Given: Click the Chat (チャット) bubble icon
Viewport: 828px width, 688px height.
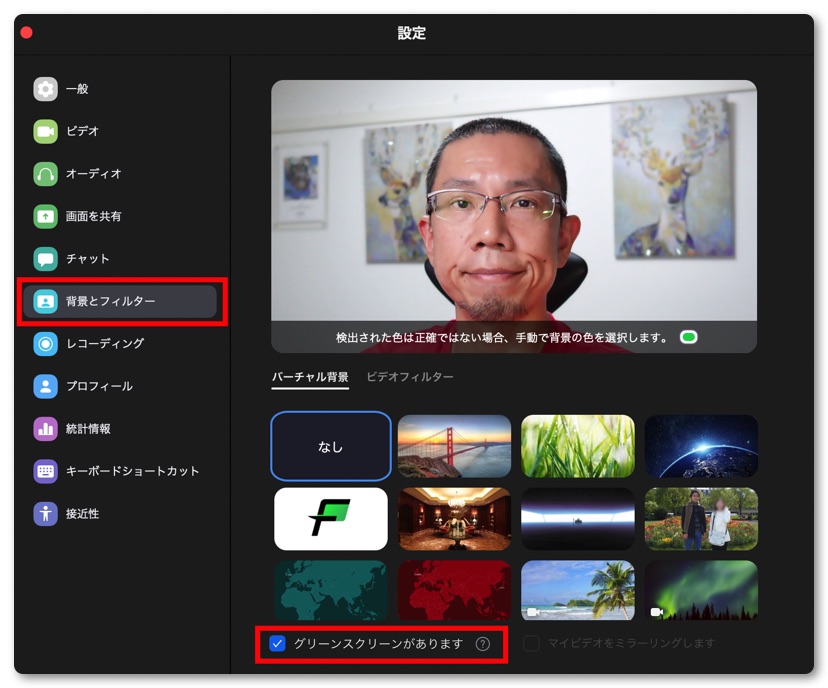Looking at the screenshot, I should coord(46,259).
